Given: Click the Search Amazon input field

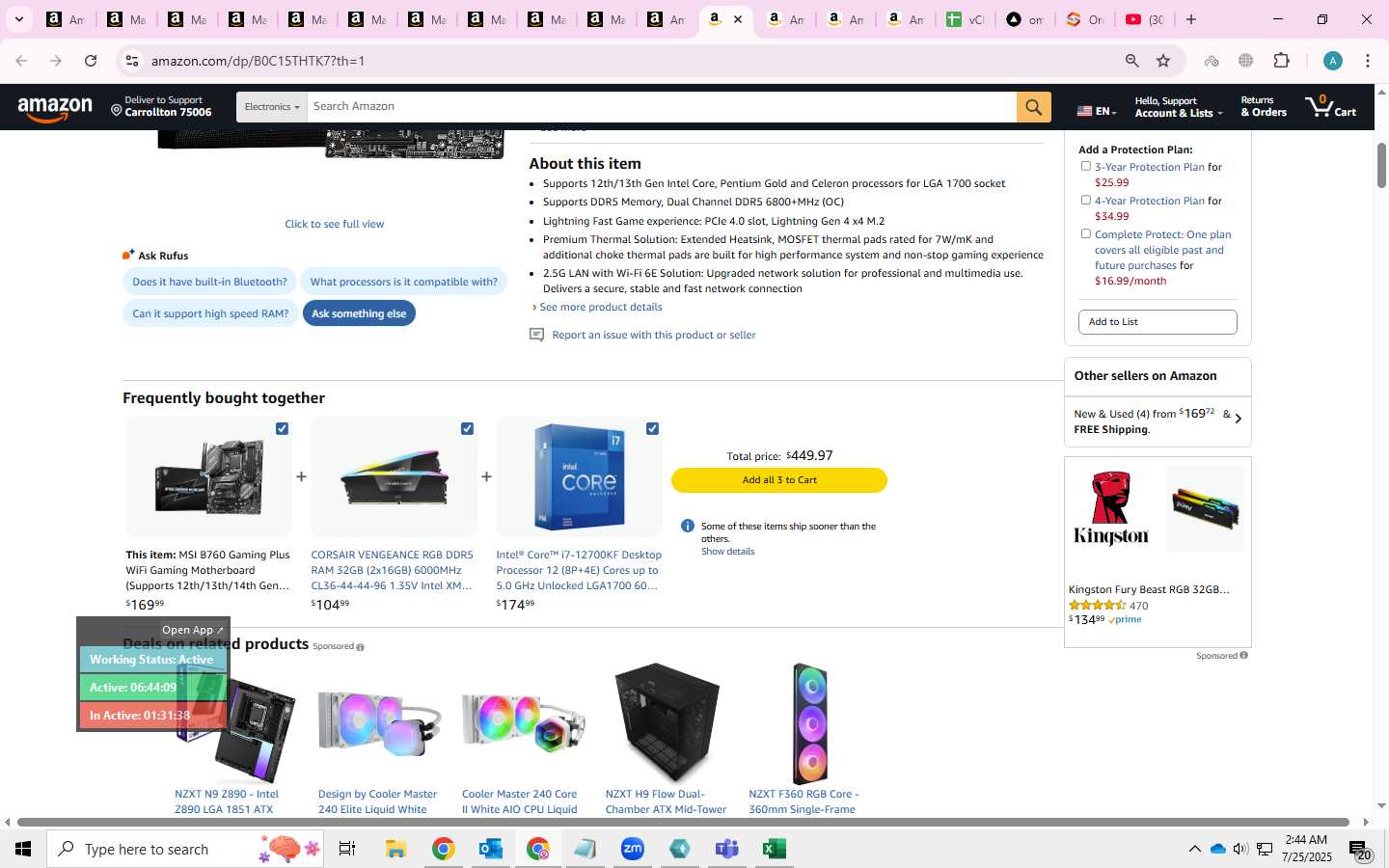Looking at the screenshot, I should coord(662,107).
